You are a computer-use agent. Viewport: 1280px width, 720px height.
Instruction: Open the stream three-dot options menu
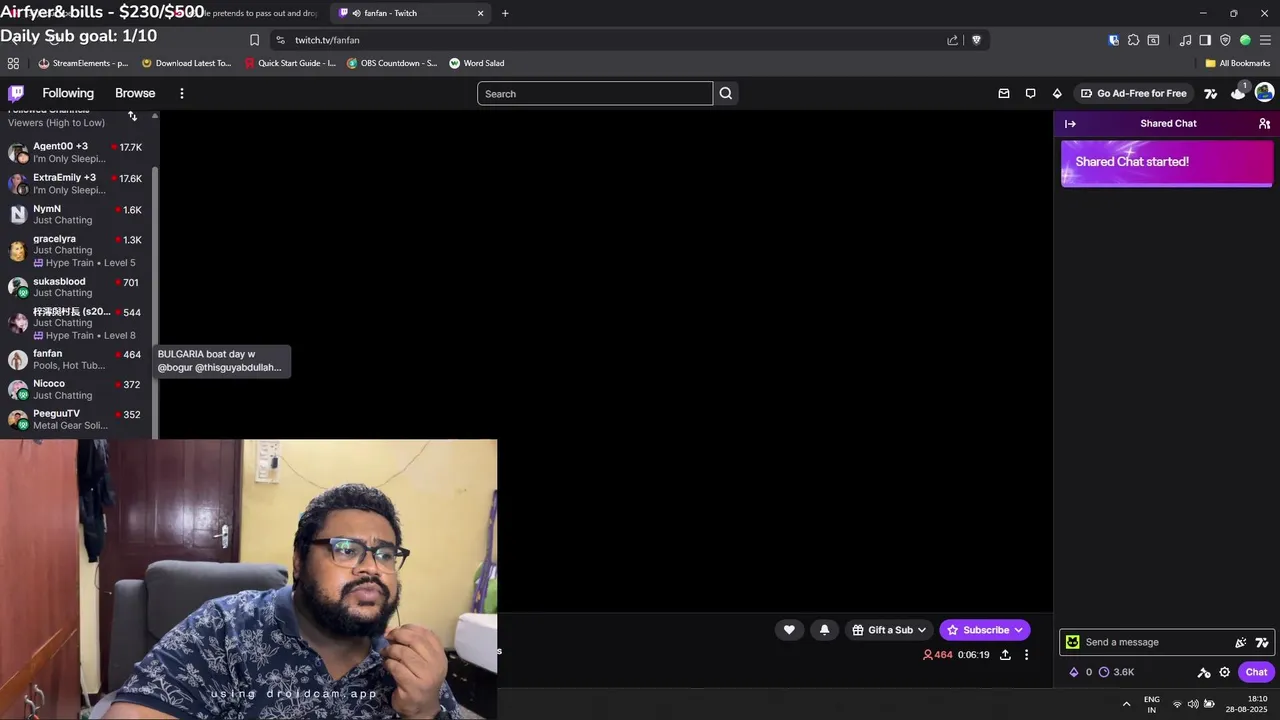coord(1026,655)
